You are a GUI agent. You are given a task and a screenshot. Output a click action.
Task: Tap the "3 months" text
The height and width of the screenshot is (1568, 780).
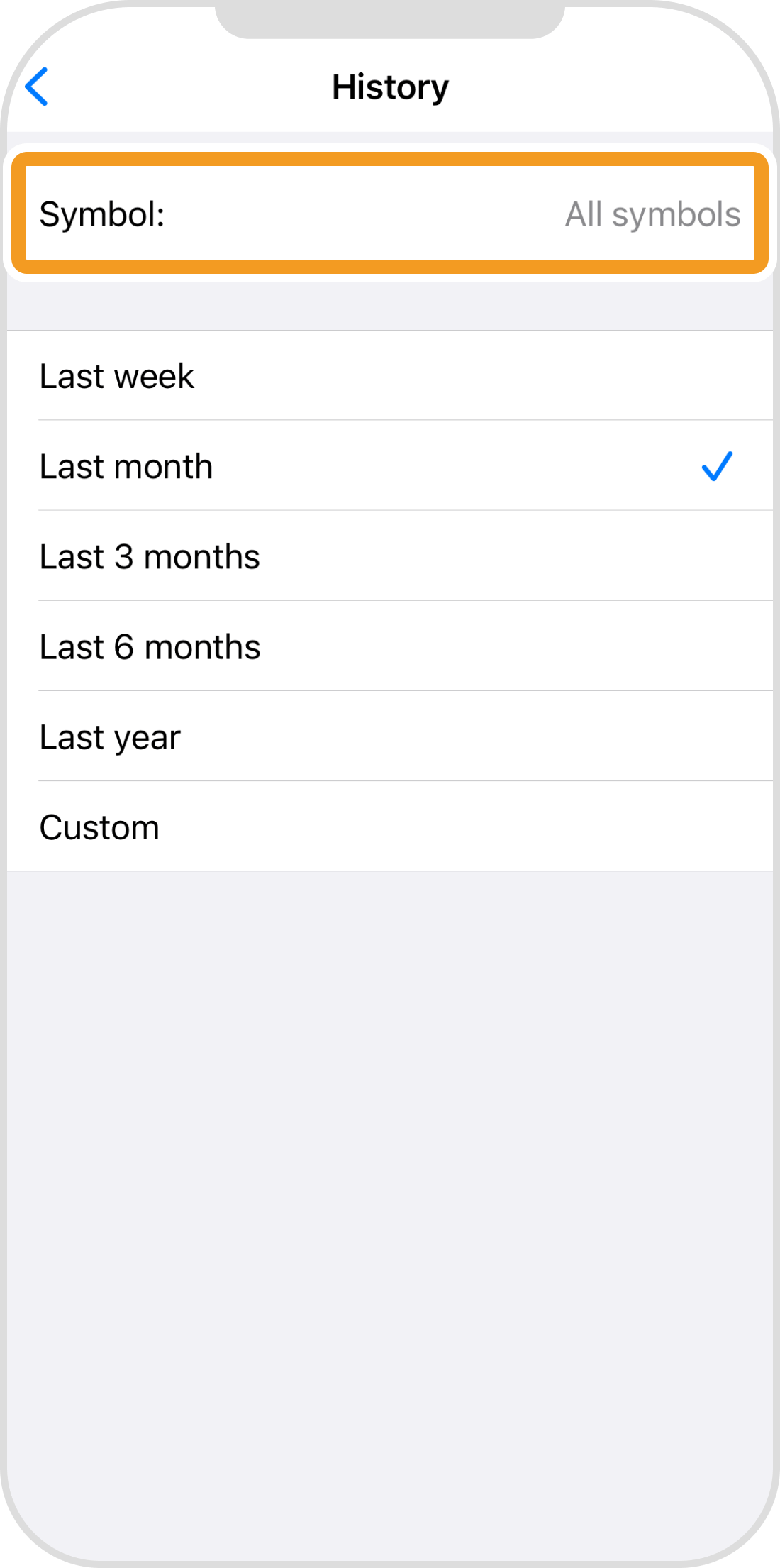pos(187,557)
